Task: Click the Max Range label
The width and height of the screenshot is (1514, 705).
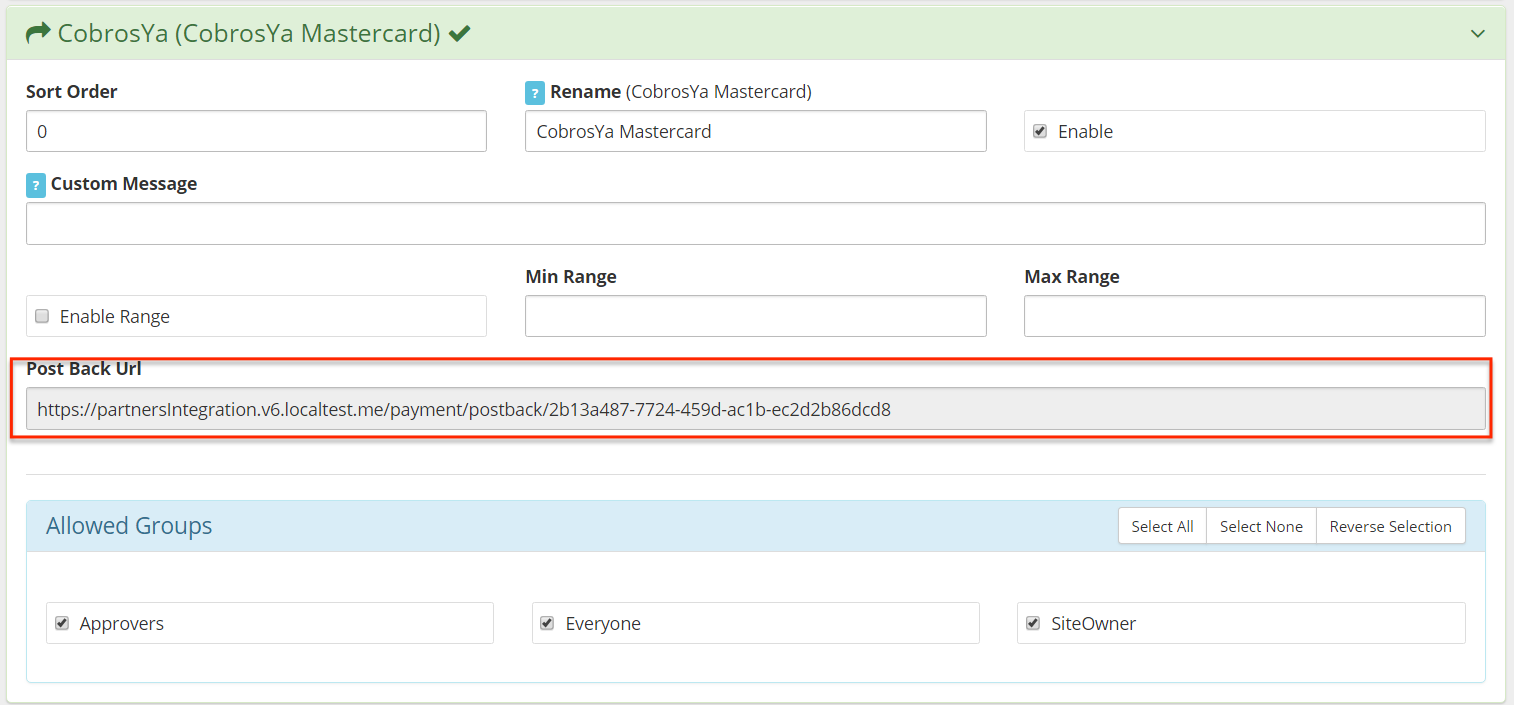Action: (x=1072, y=277)
